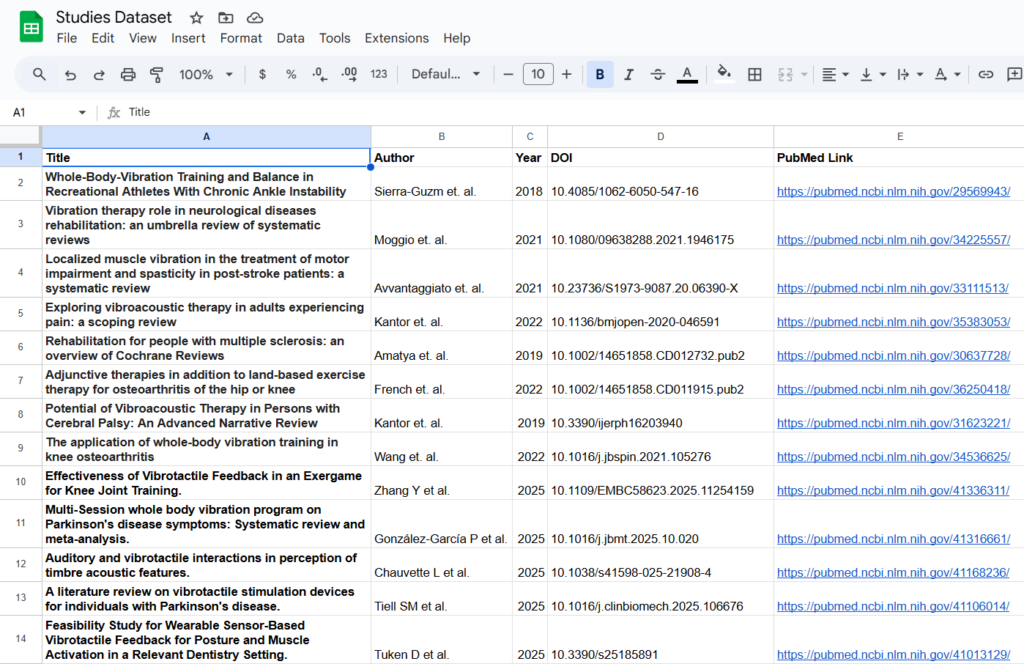Screen dimensions: 1024x664
Task: Print the spreadsheet
Action: (x=128, y=74)
